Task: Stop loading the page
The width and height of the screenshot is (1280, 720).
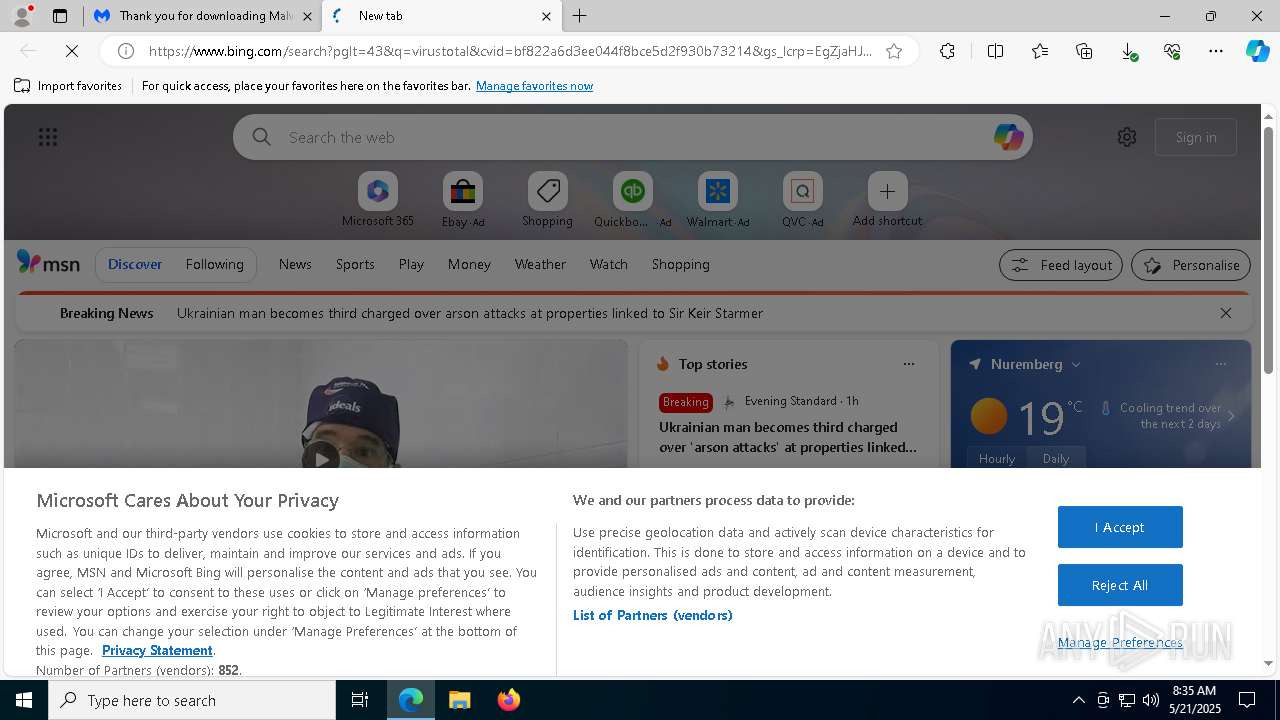Action: point(72,51)
